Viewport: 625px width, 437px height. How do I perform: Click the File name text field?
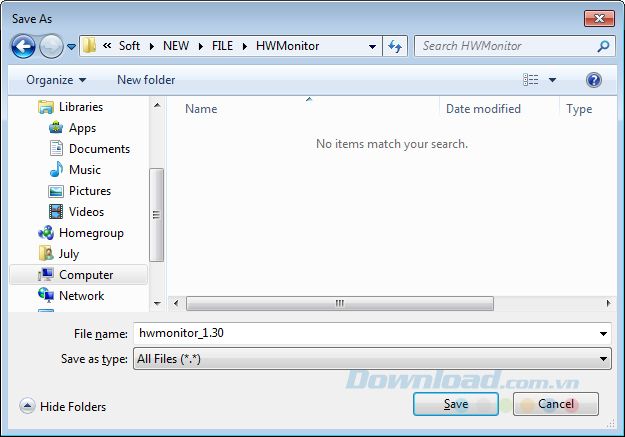tap(372, 333)
